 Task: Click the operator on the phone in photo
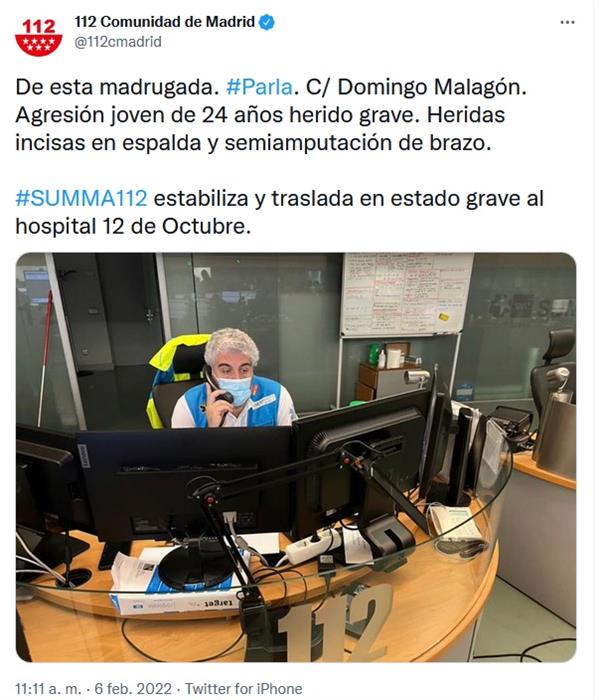232,379
